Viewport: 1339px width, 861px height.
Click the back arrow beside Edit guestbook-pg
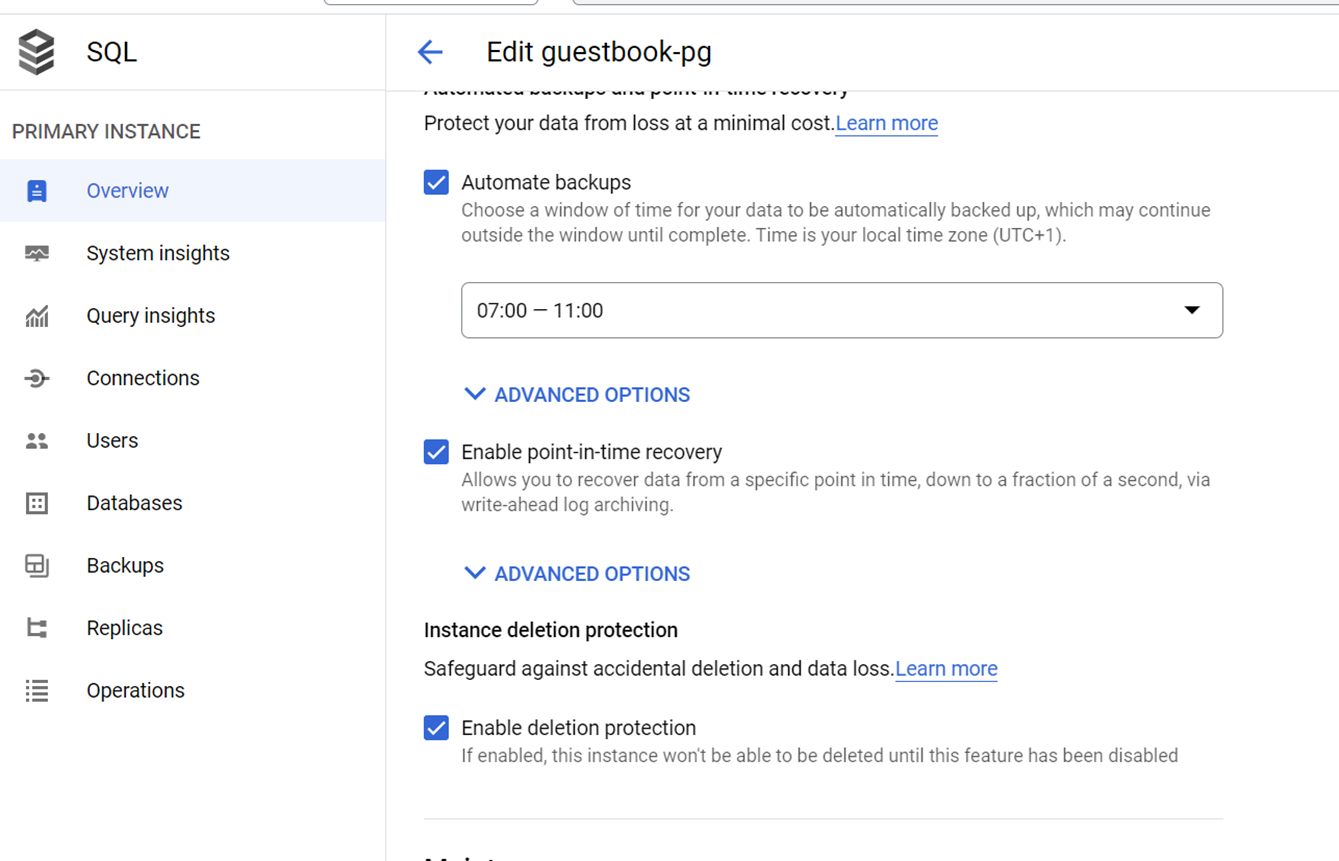point(430,52)
